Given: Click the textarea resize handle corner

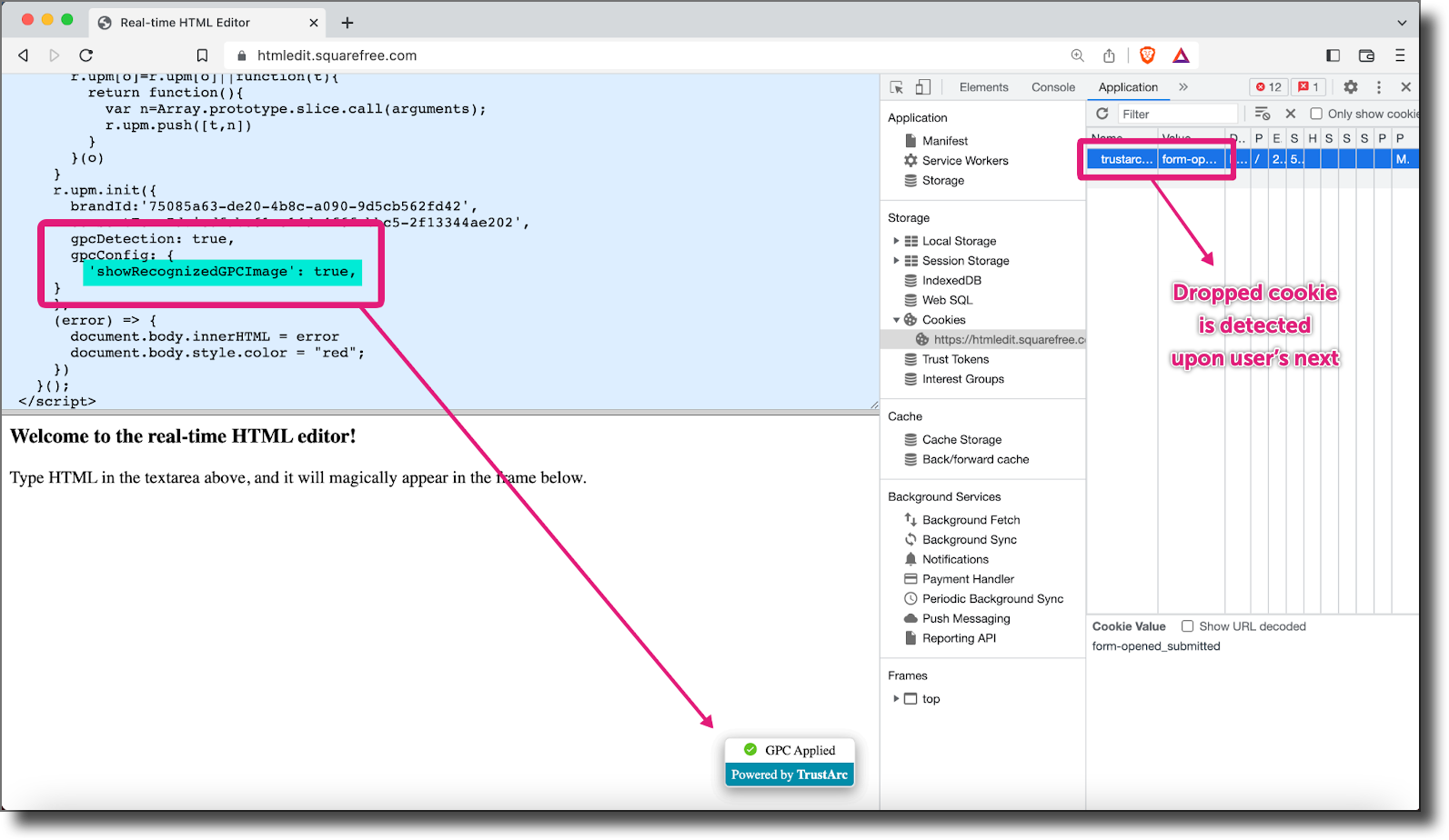Looking at the screenshot, I should tap(874, 405).
